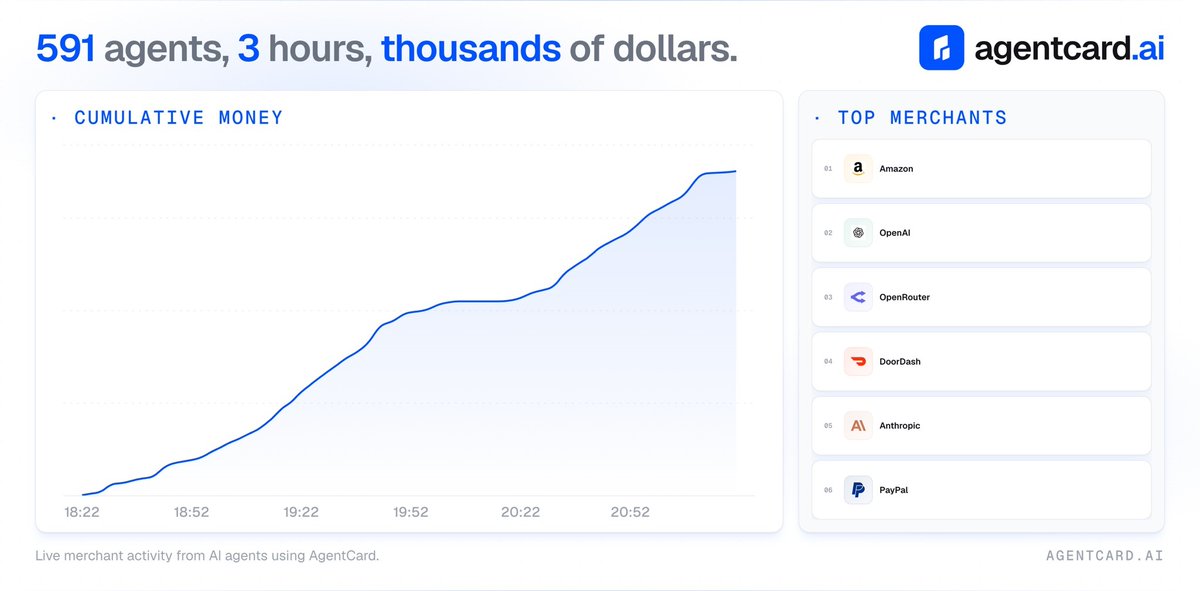Click rank number 04 beside DoorDash
This screenshot has height=591, width=1200.
click(x=828, y=361)
